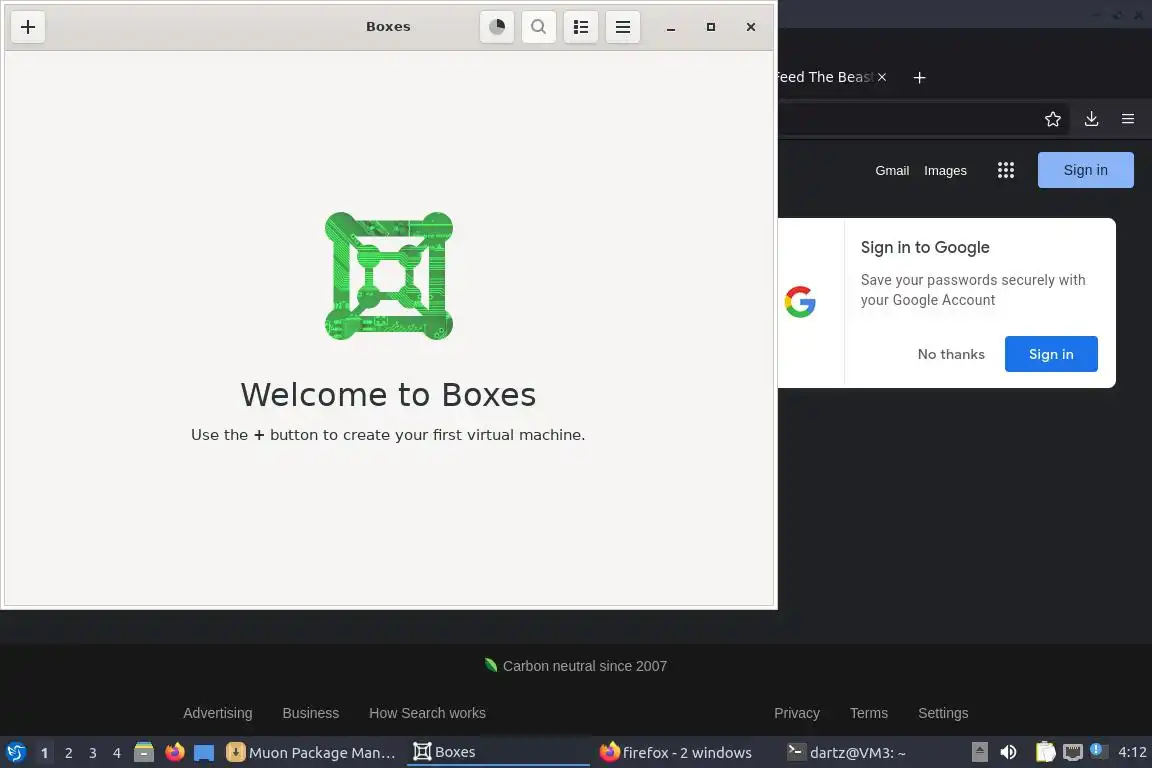Screen dimensions: 1152x768
Task: Open the Google apps grid
Action: pos(1006,171)
